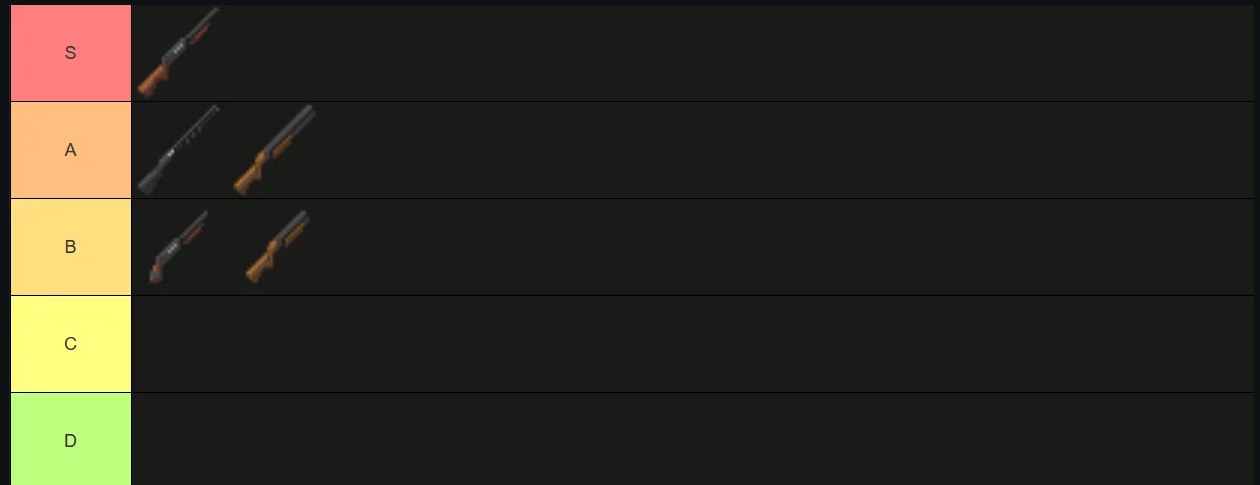Click empty space beside the S tier shotgun
Screen dimensions: 1260x485
click(737, 53)
